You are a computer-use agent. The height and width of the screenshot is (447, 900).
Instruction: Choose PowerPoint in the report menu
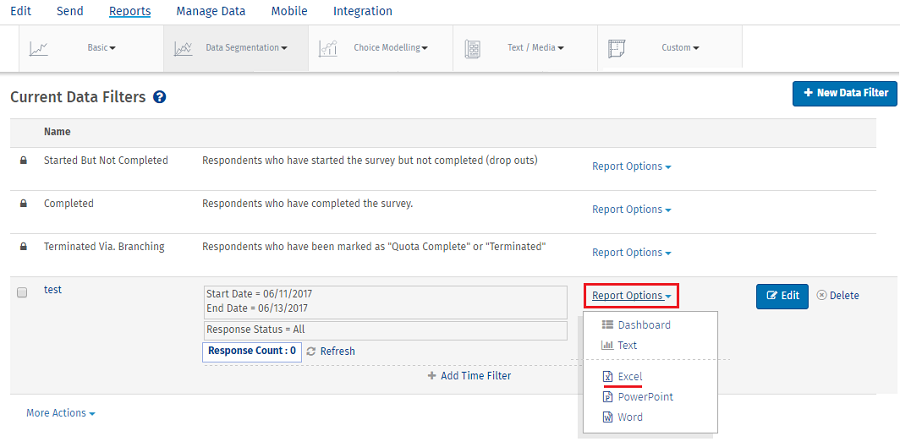pos(644,397)
